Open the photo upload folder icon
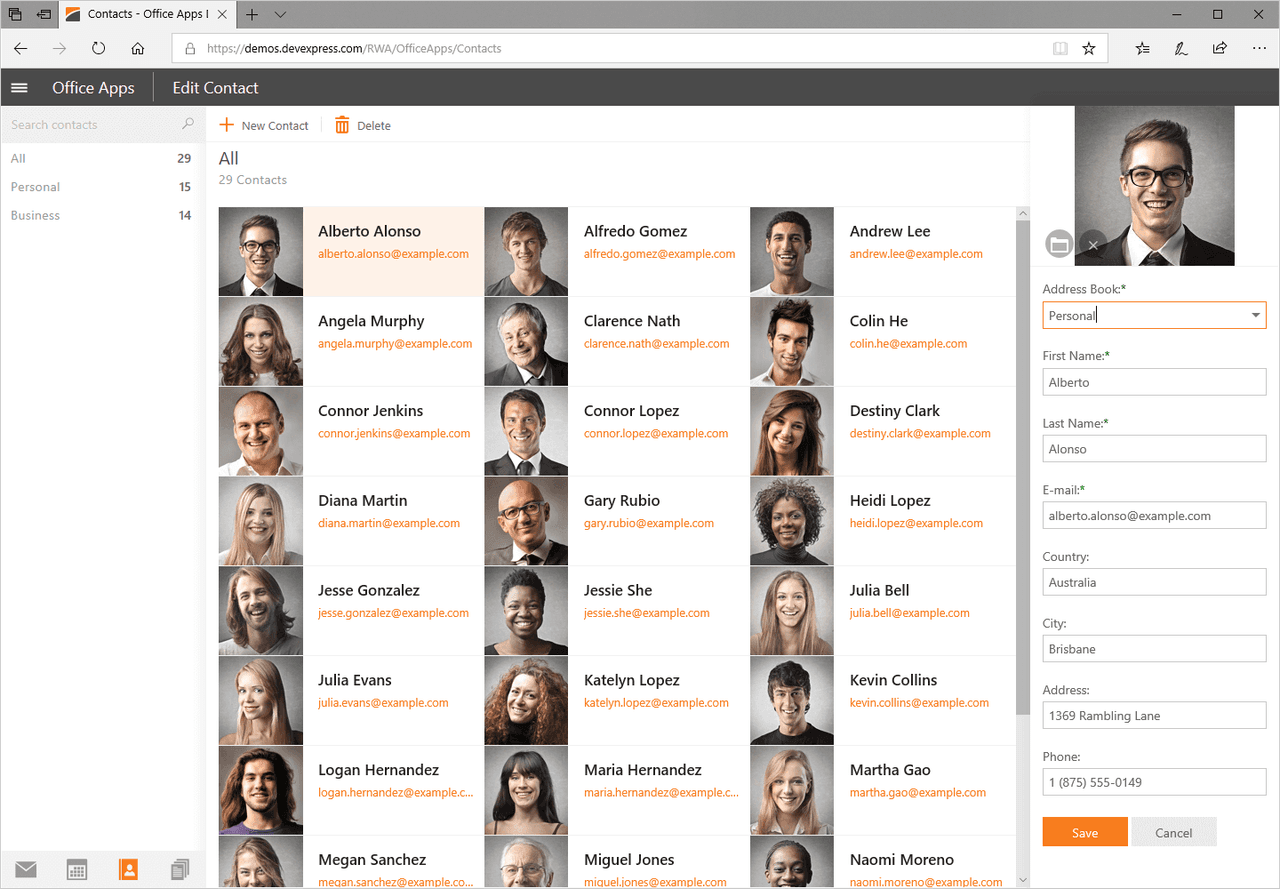This screenshot has height=889, width=1280. pyautogui.click(x=1059, y=244)
